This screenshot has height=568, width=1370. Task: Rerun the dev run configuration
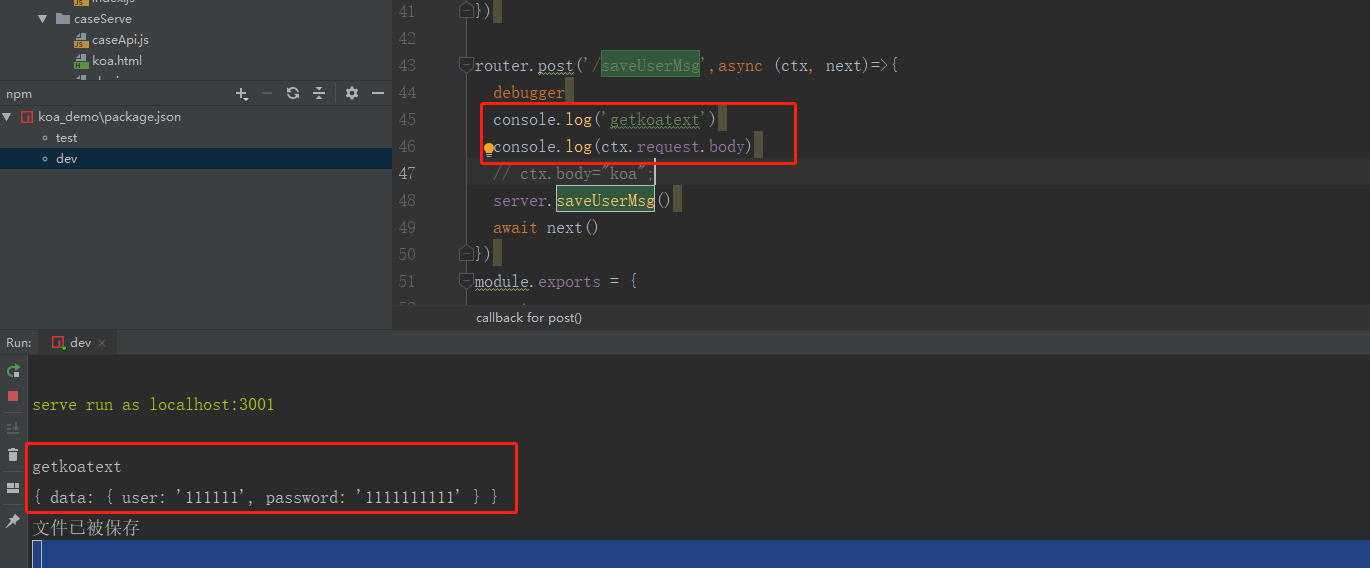[13, 371]
